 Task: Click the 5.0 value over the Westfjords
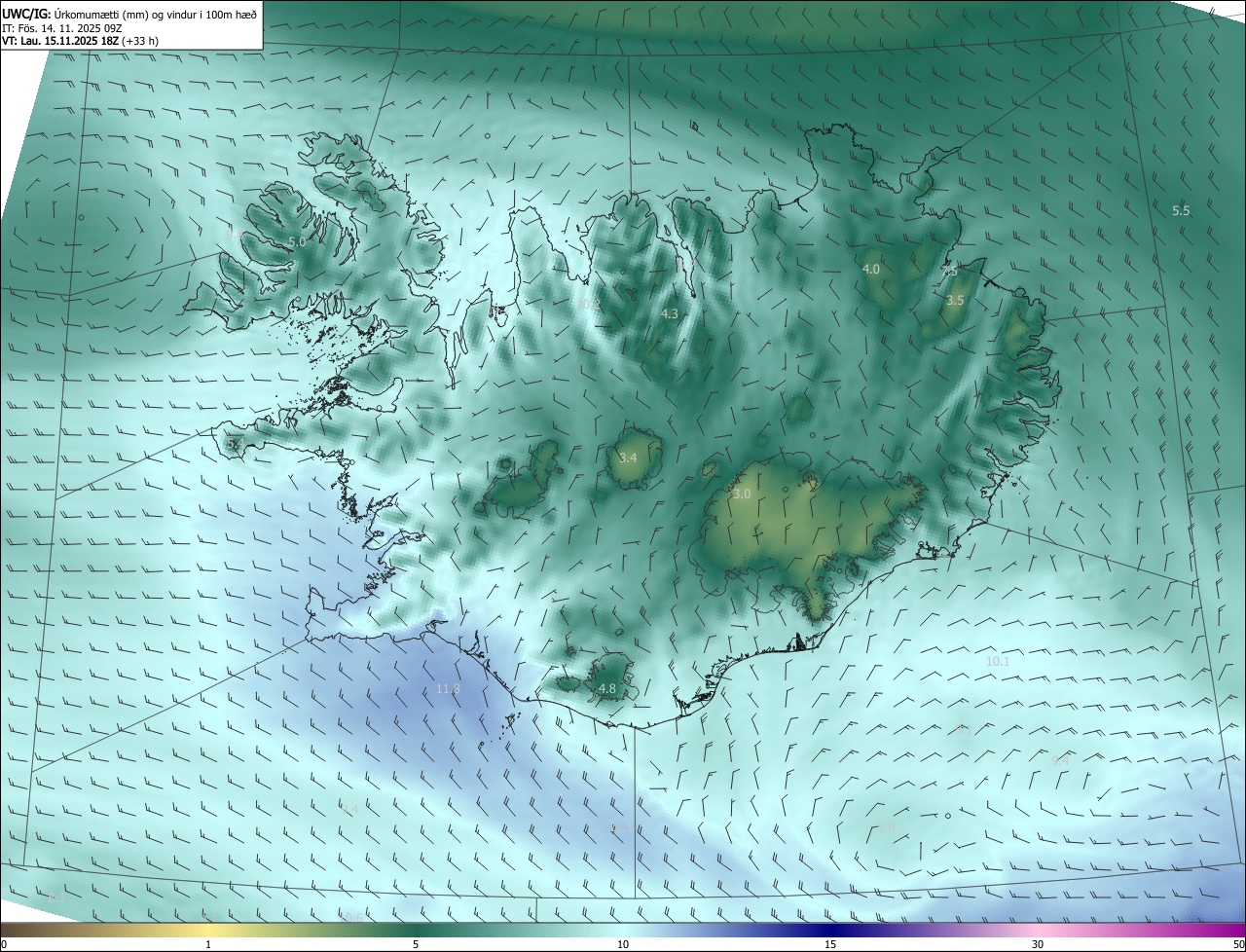(297, 241)
